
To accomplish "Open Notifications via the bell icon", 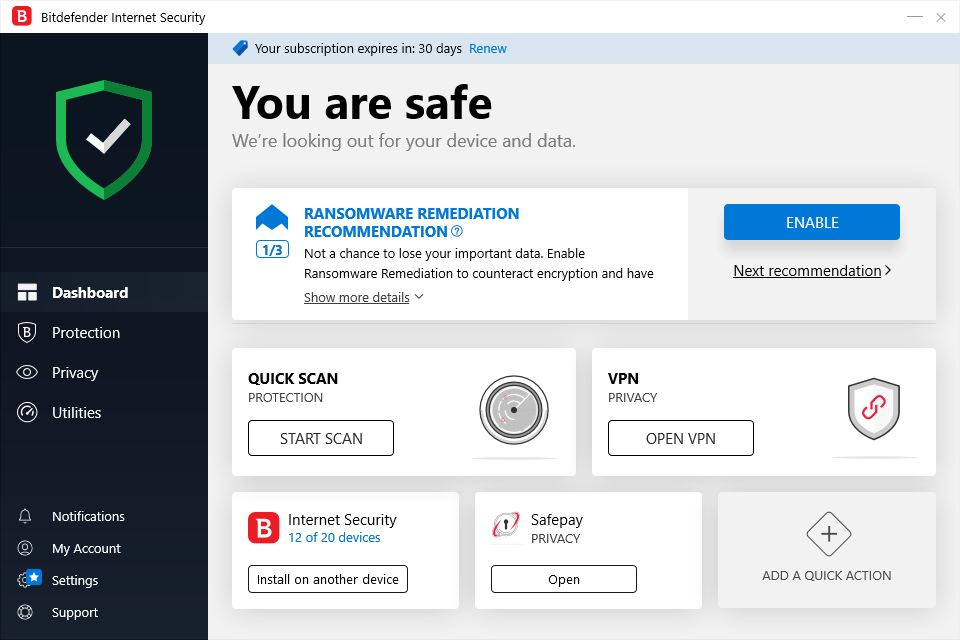I will (26, 516).
